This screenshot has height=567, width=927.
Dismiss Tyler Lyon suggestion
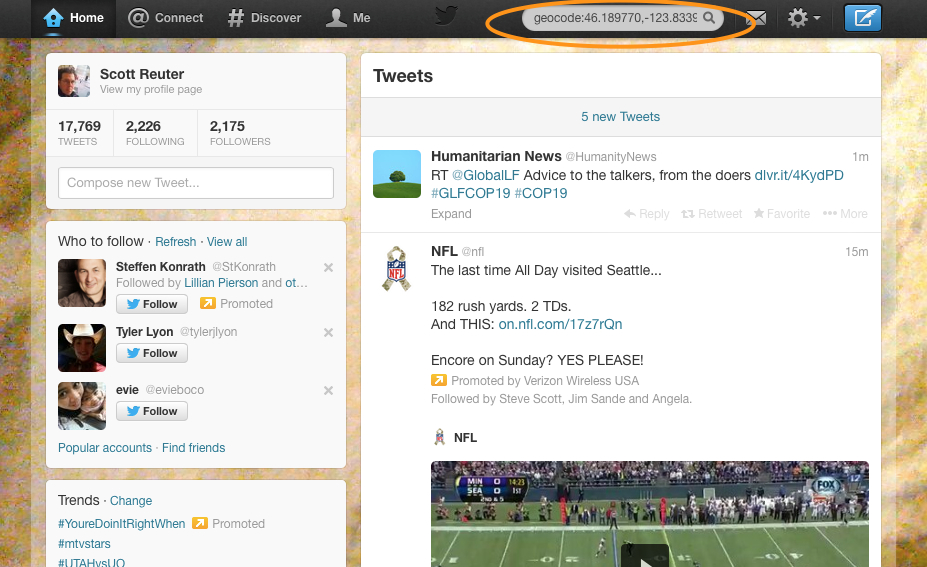[x=328, y=332]
